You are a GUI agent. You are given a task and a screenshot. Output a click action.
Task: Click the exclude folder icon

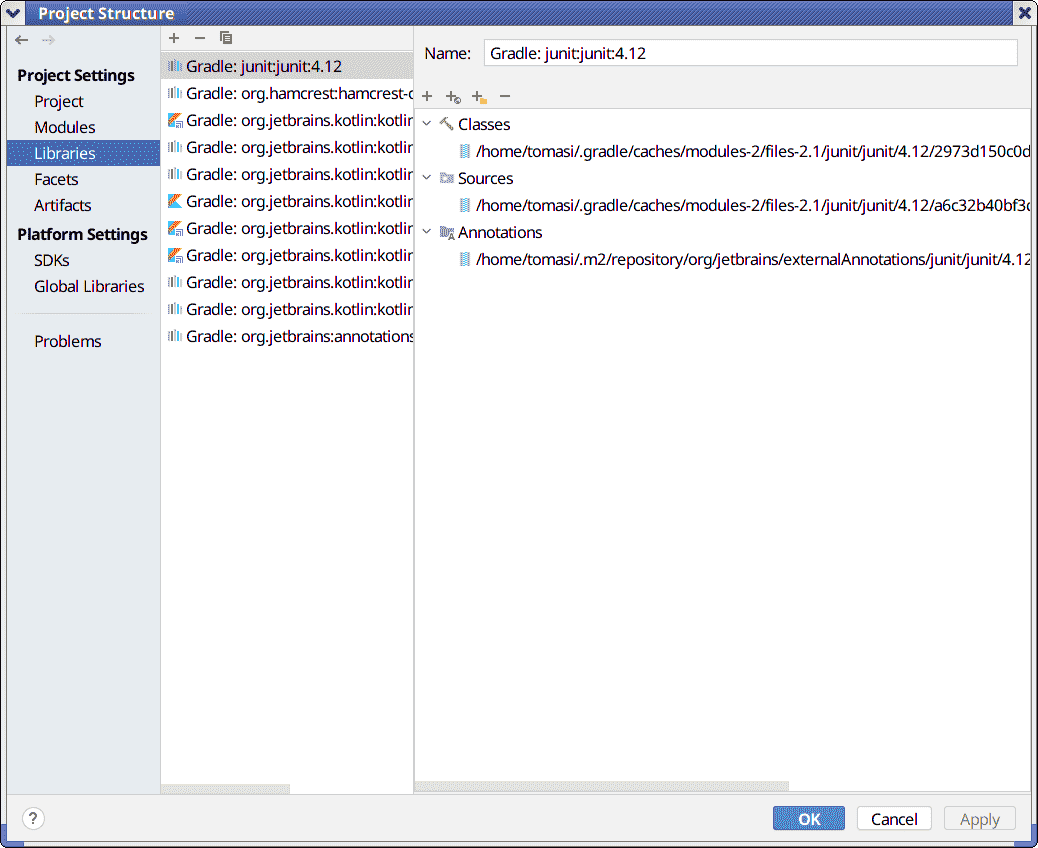click(x=479, y=97)
